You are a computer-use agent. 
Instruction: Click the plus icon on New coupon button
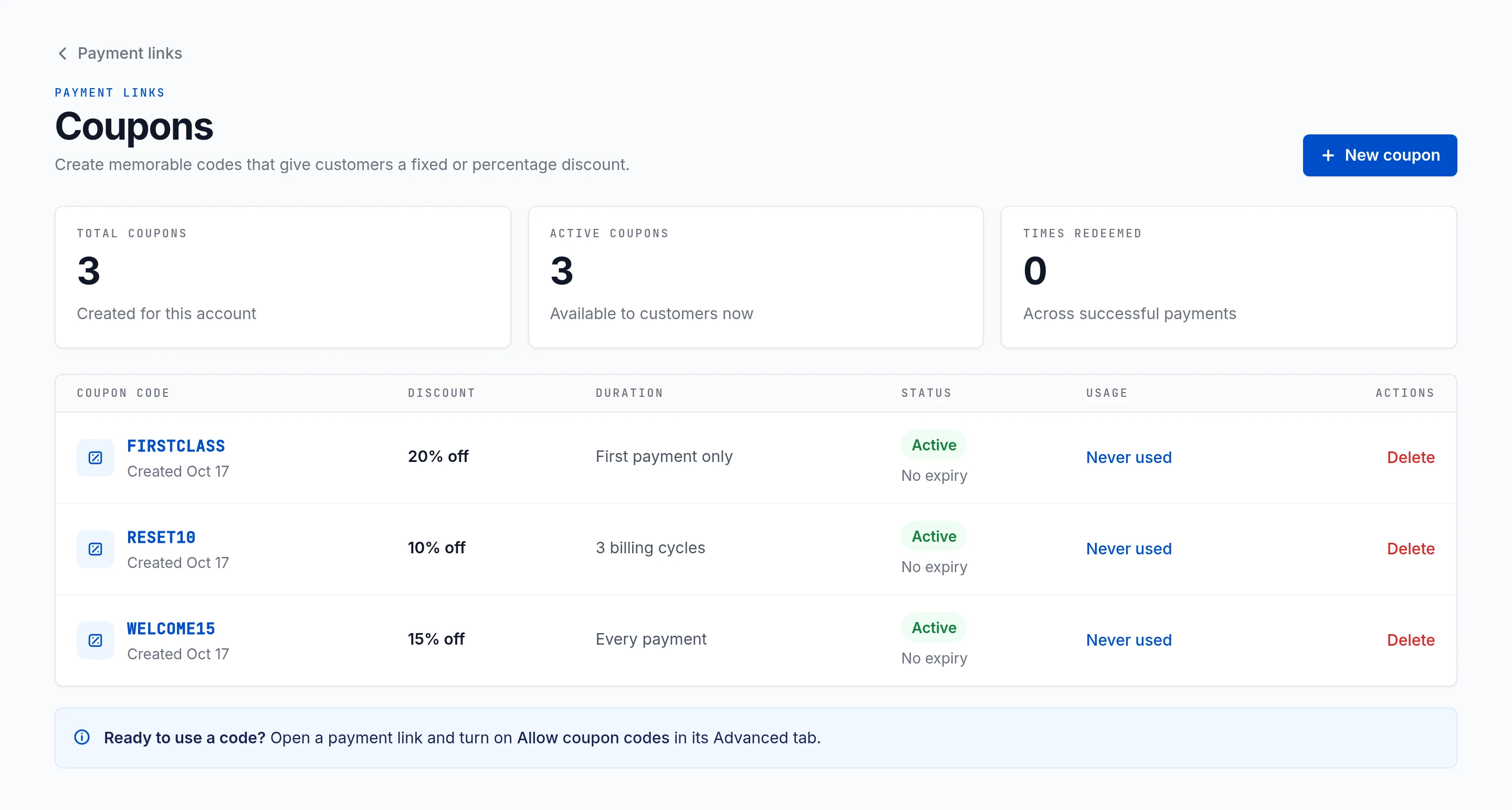(x=1328, y=155)
